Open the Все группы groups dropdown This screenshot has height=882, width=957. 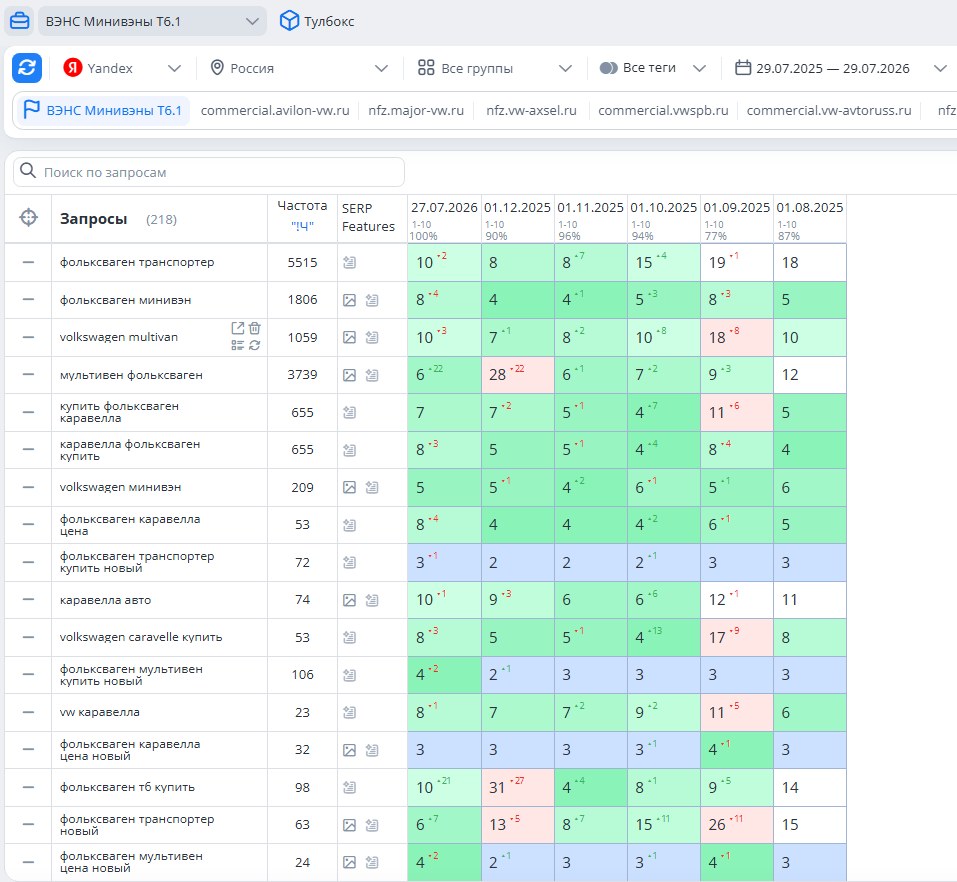point(494,68)
